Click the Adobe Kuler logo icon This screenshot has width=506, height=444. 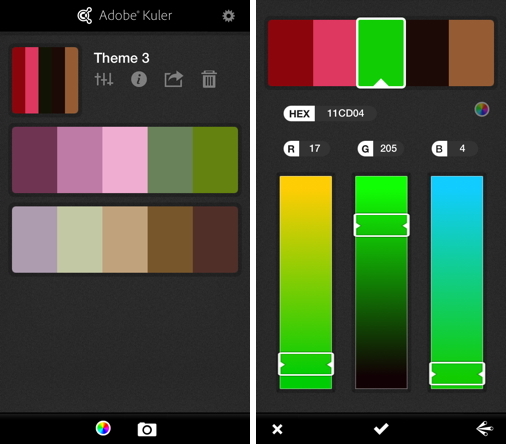coord(85,16)
